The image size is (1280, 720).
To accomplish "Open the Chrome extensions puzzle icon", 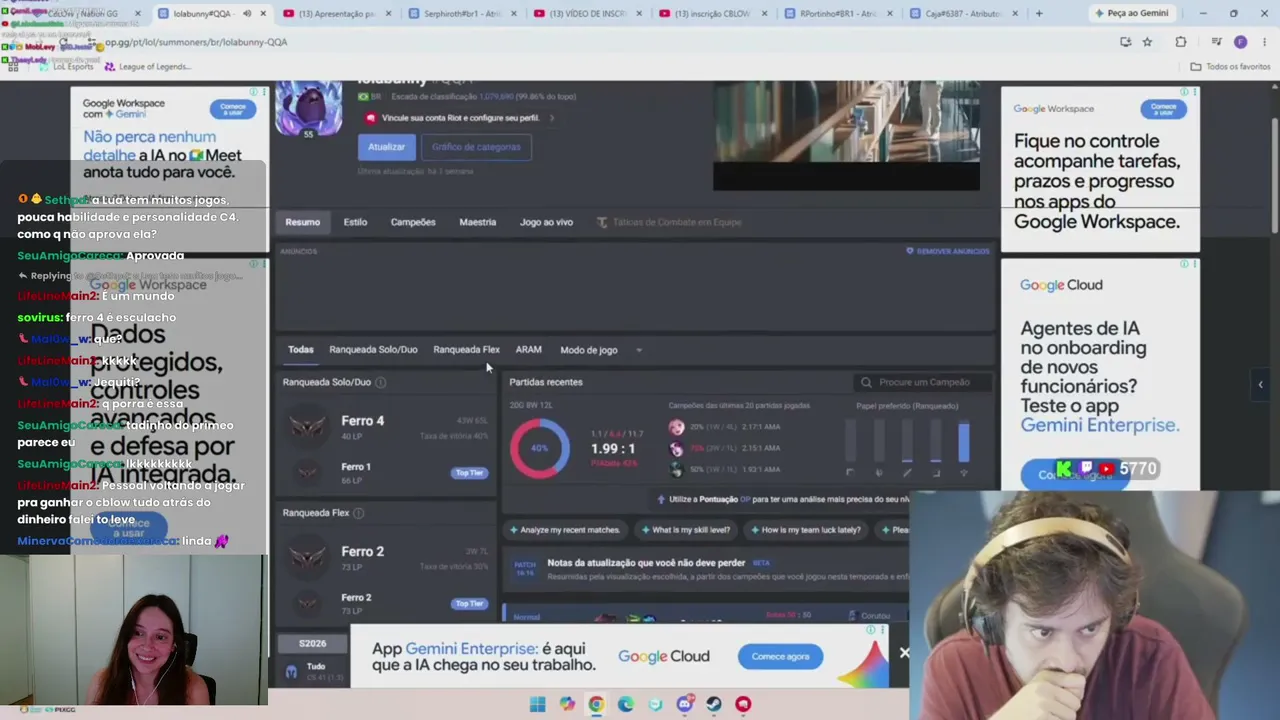I will point(1181,42).
